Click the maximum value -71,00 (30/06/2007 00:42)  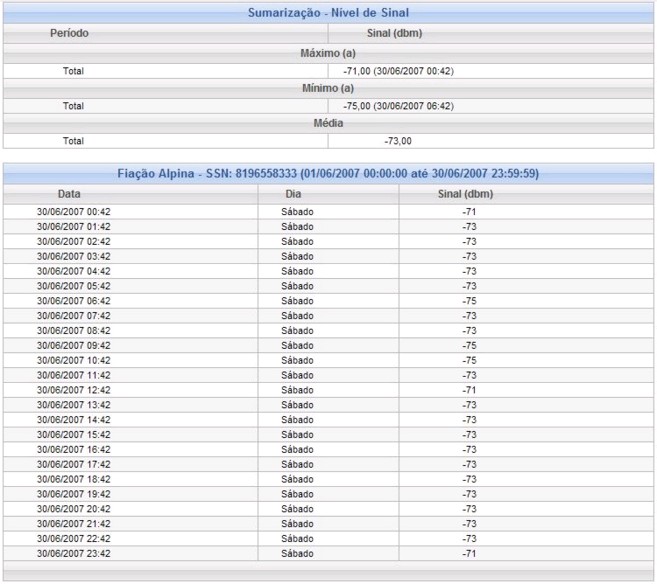pos(398,71)
